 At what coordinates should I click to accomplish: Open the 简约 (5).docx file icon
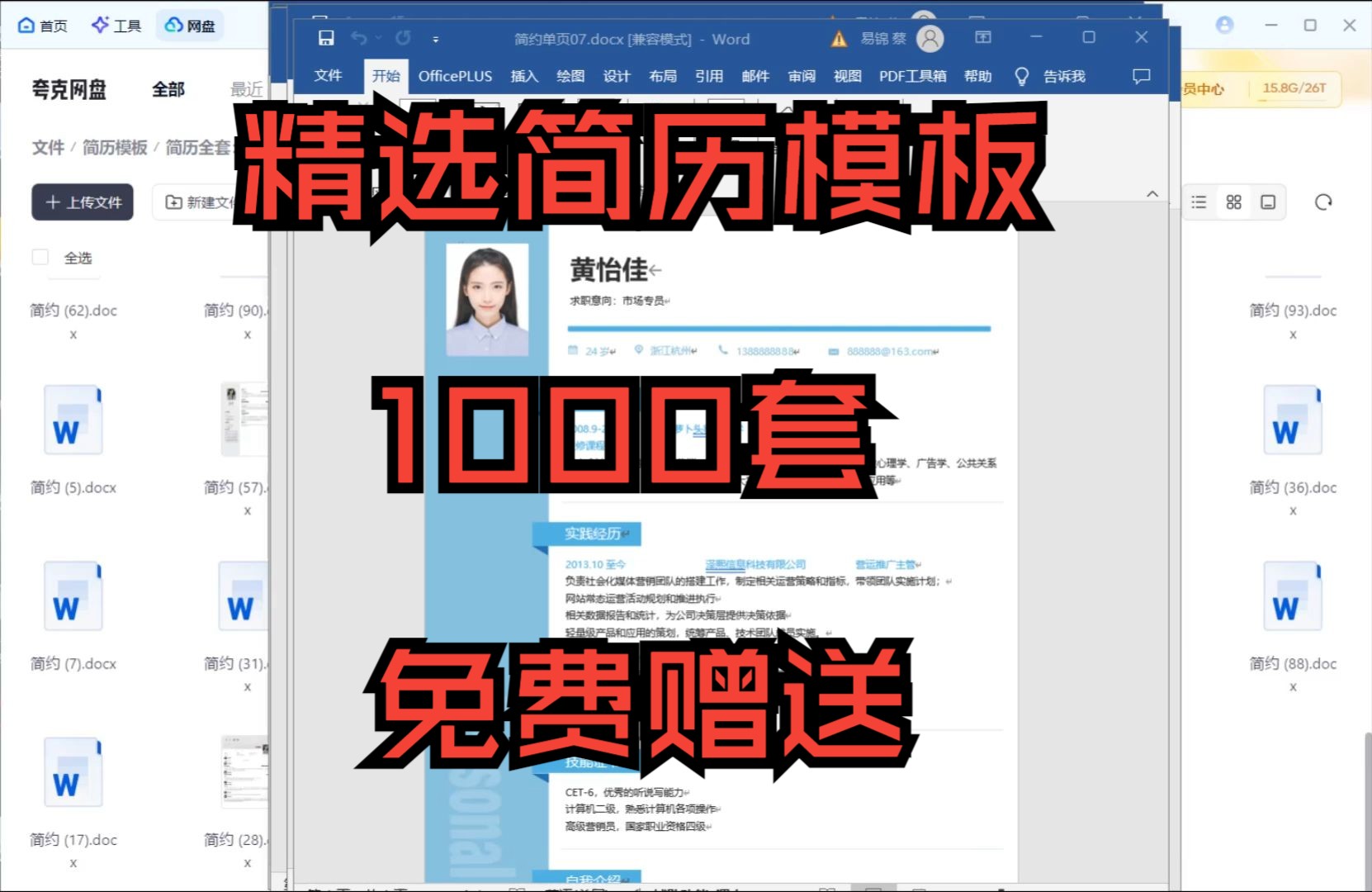[x=73, y=420]
